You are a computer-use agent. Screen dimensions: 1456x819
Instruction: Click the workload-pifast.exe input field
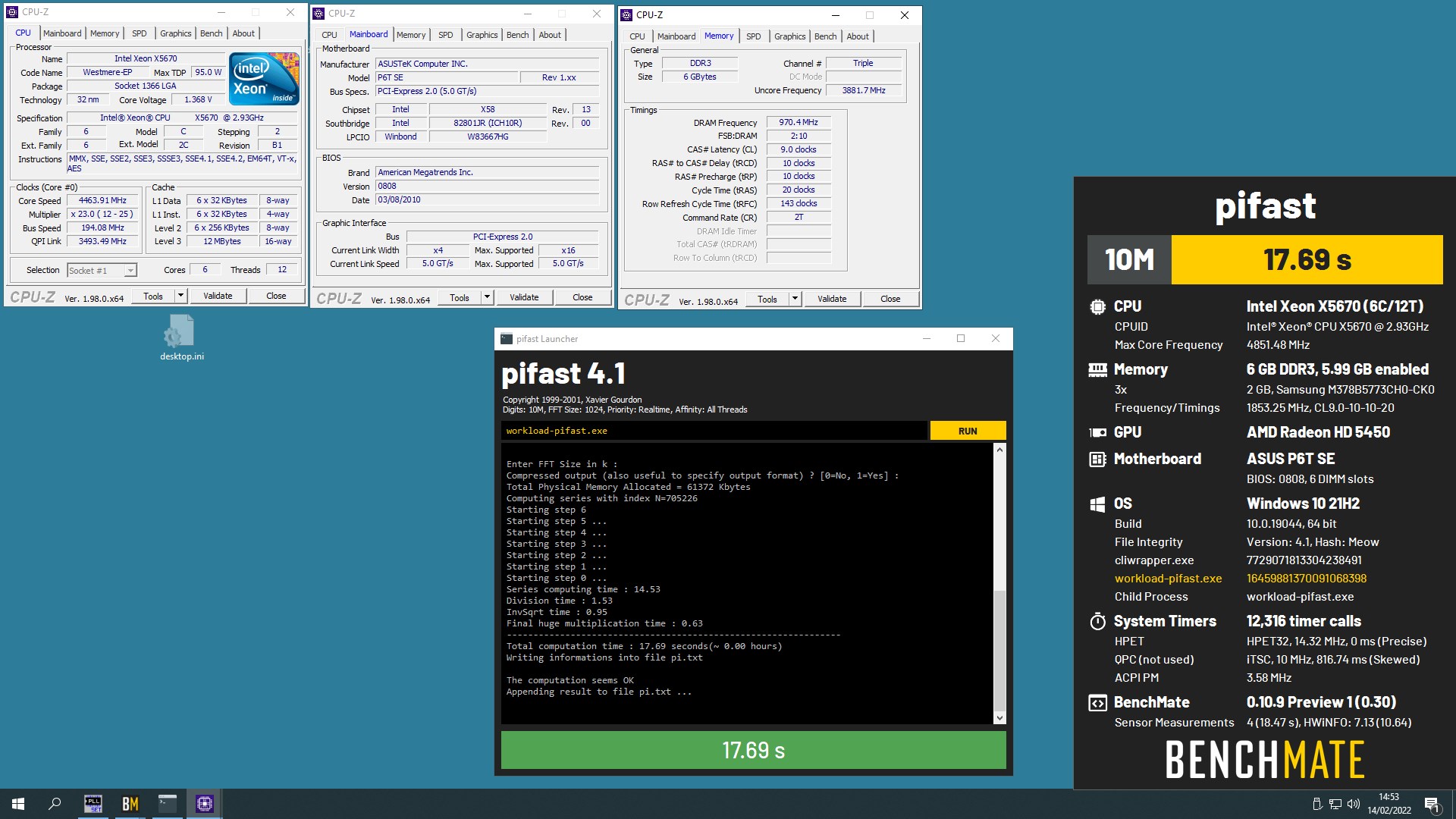tap(714, 431)
